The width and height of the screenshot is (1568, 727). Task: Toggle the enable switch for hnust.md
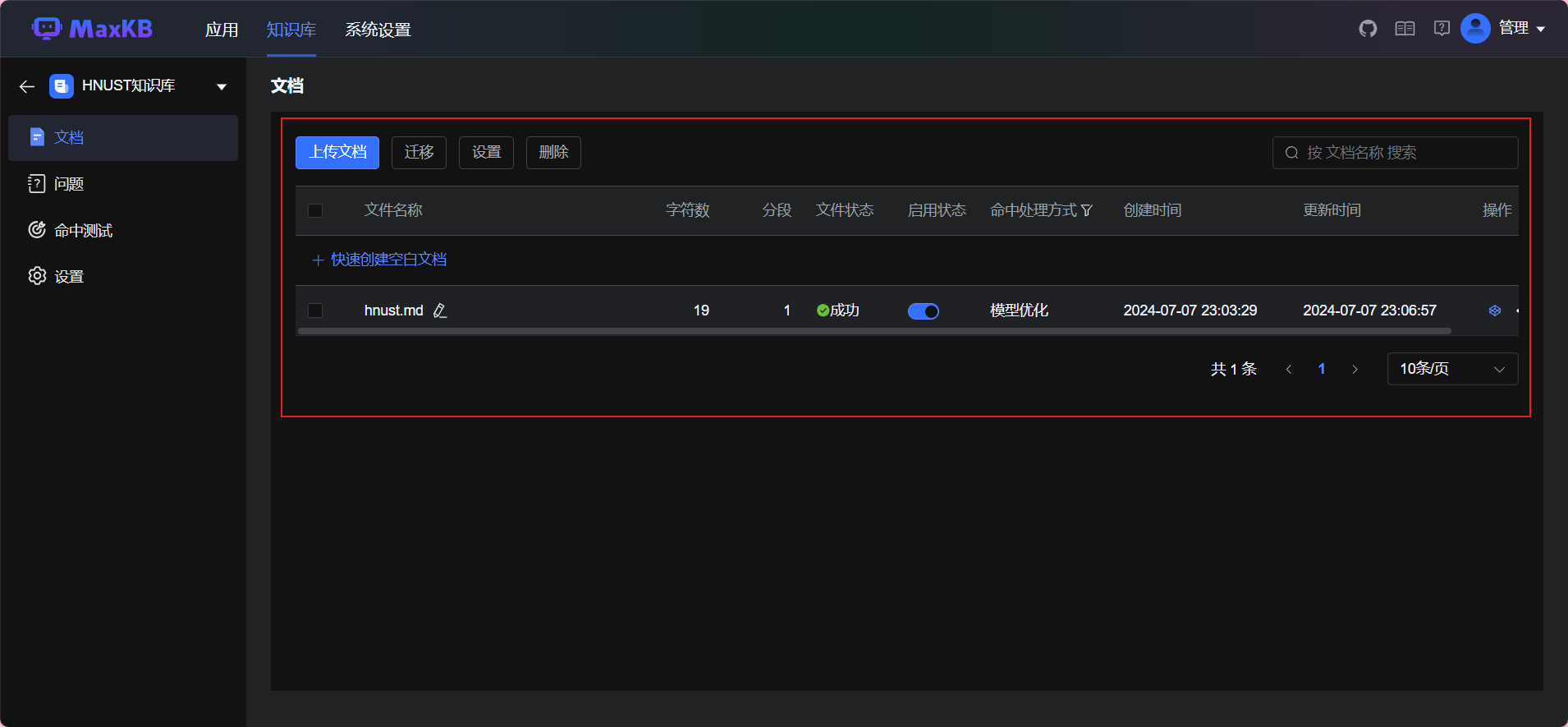point(923,311)
